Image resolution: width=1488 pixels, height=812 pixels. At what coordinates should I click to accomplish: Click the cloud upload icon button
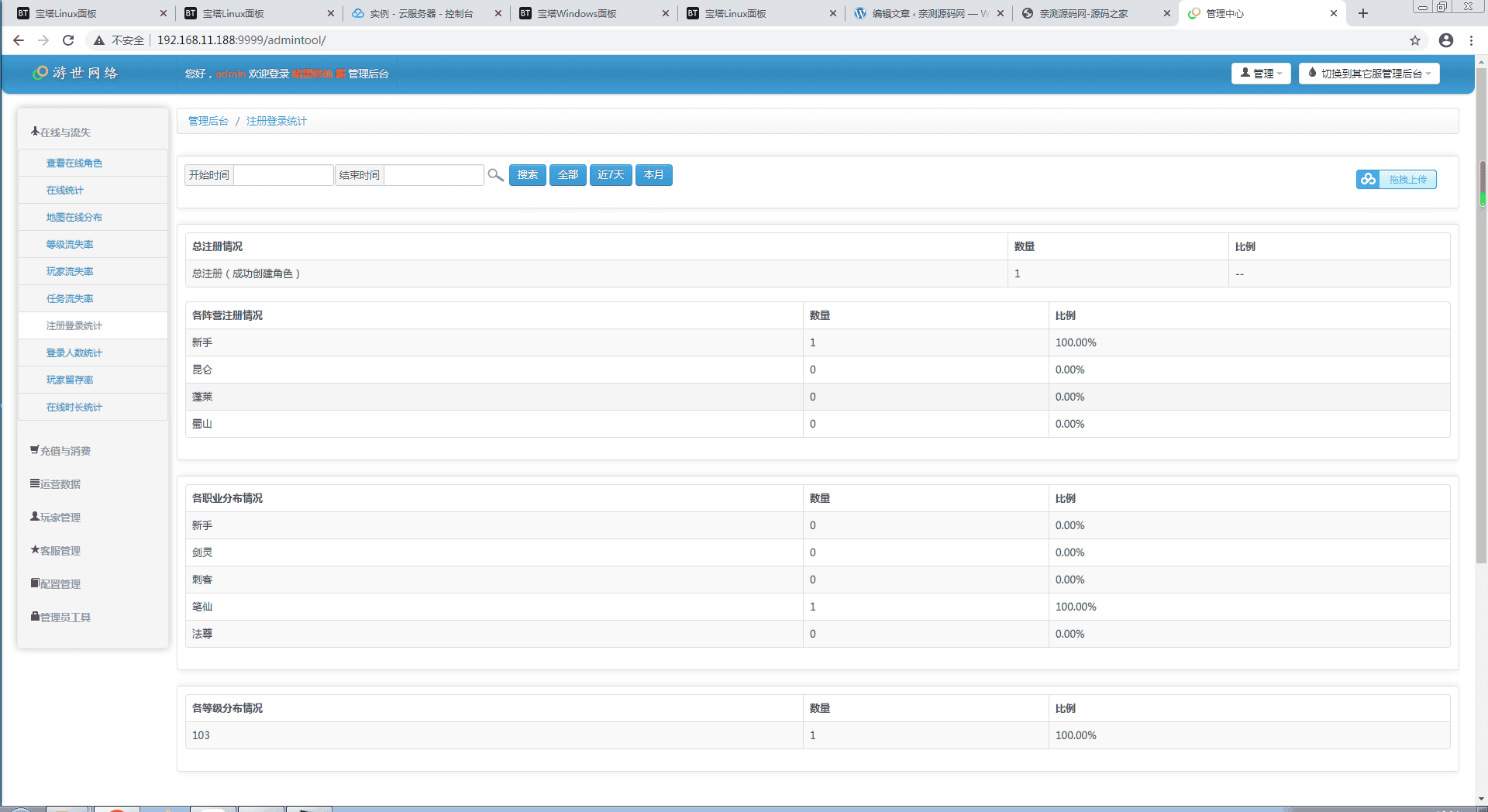(x=1368, y=180)
